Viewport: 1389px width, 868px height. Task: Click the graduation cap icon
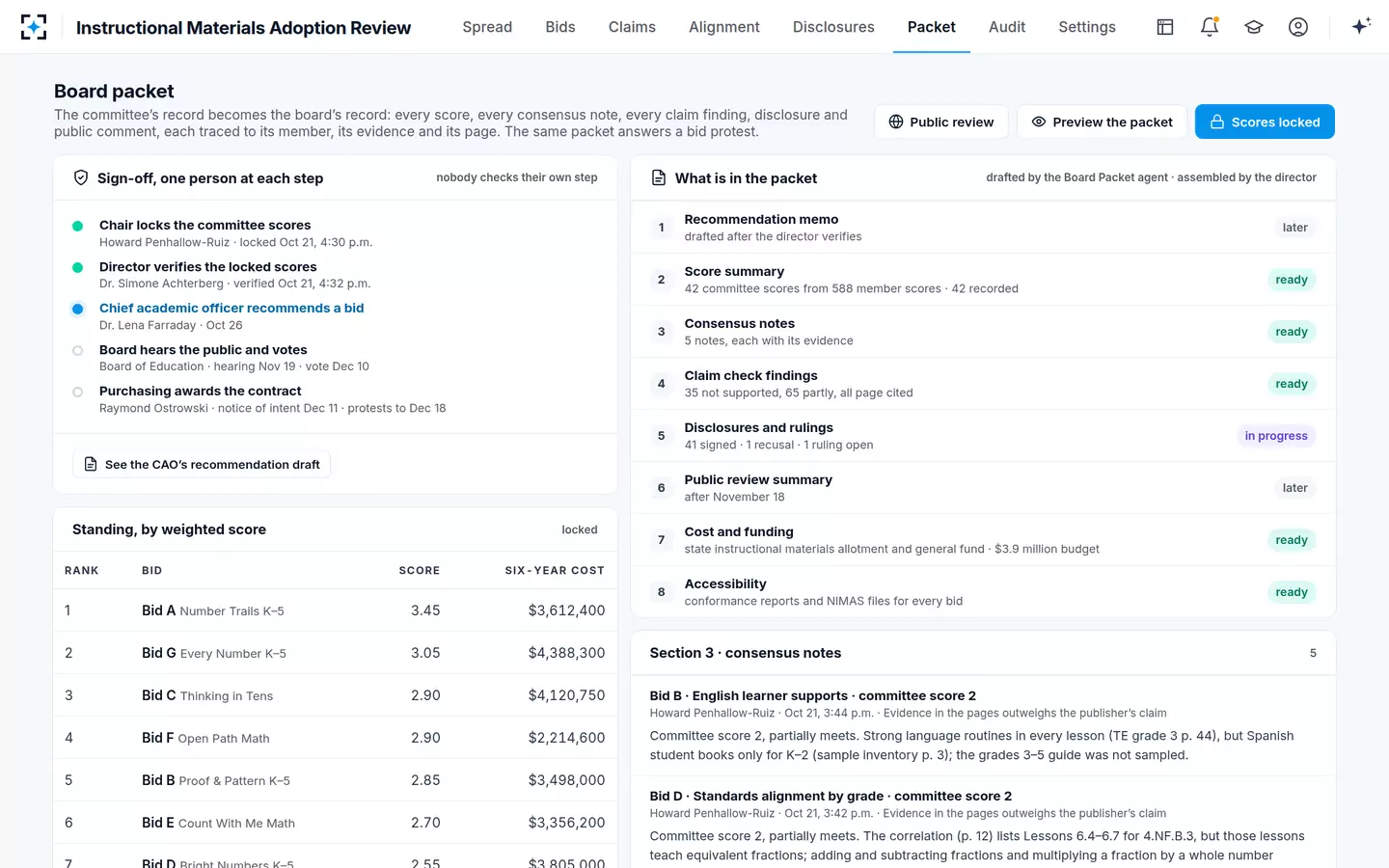click(1254, 27)
